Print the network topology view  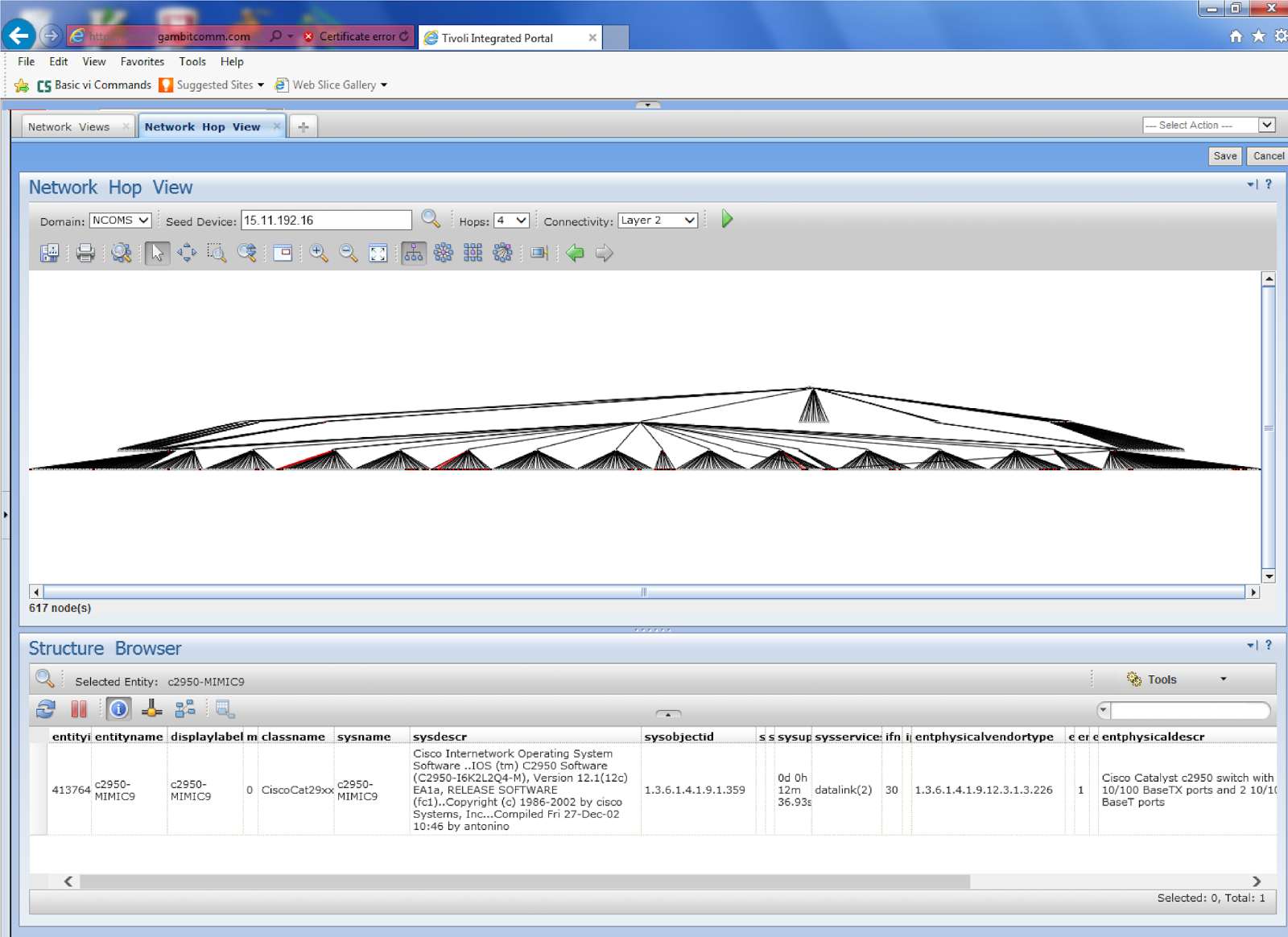point(85,253)
